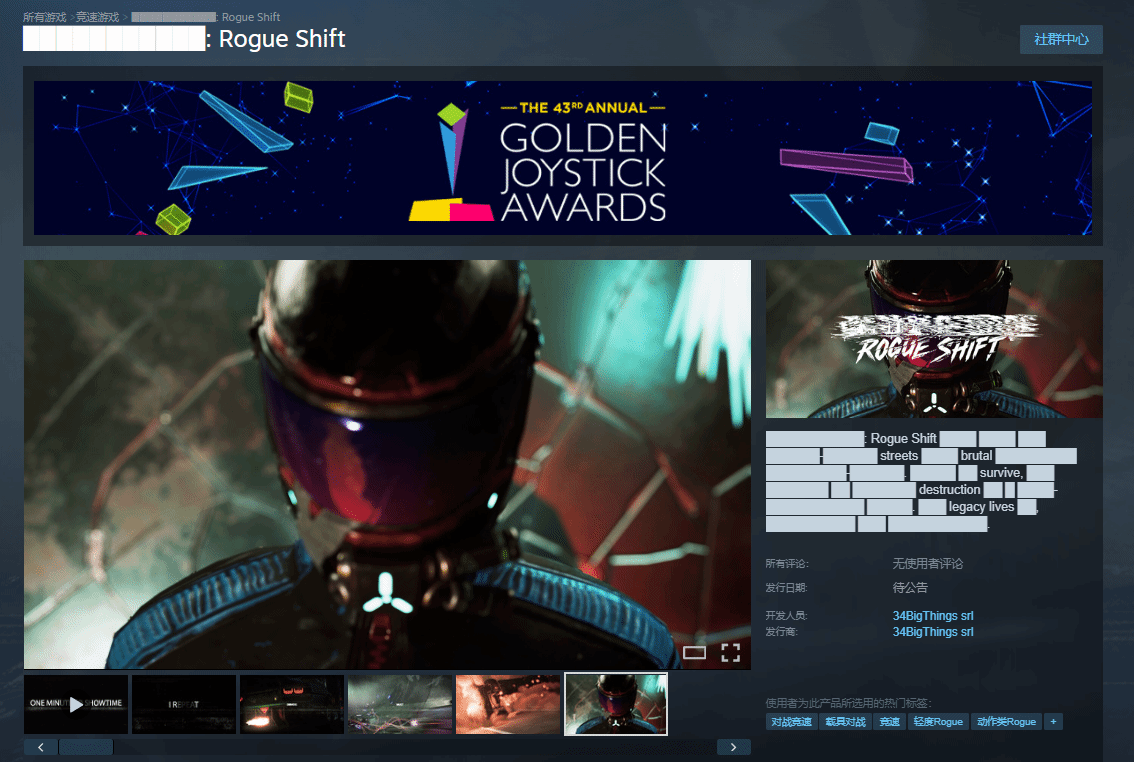Switch media viewer to theater mode
The height and width of the screenshot is (762, 1134).
tap(694, 653)
